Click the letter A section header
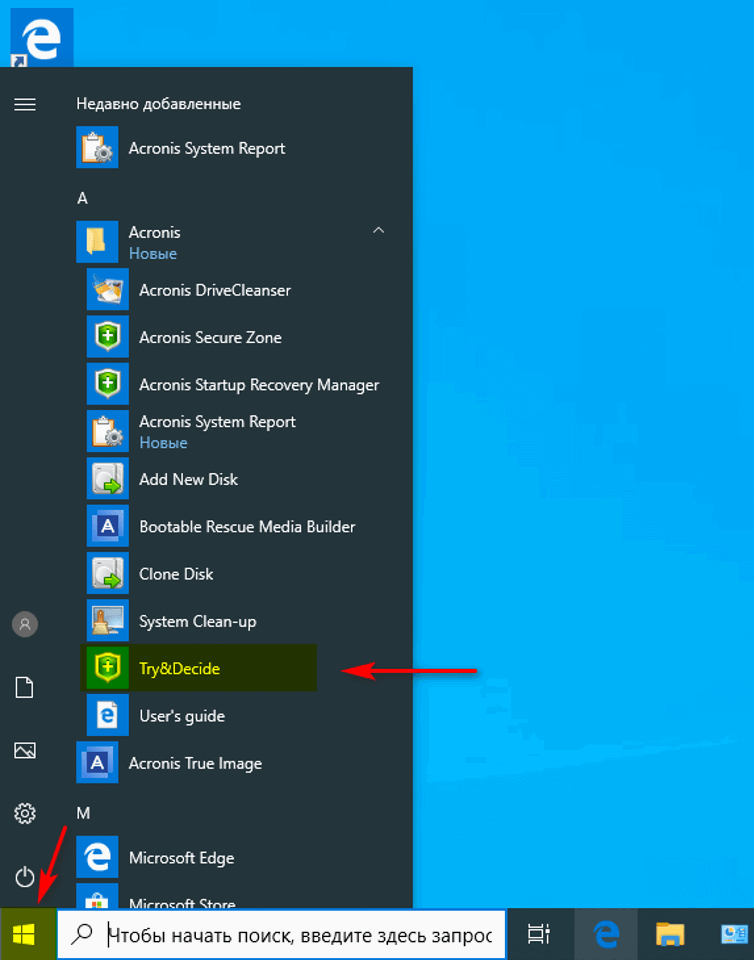 click(83, 198)
